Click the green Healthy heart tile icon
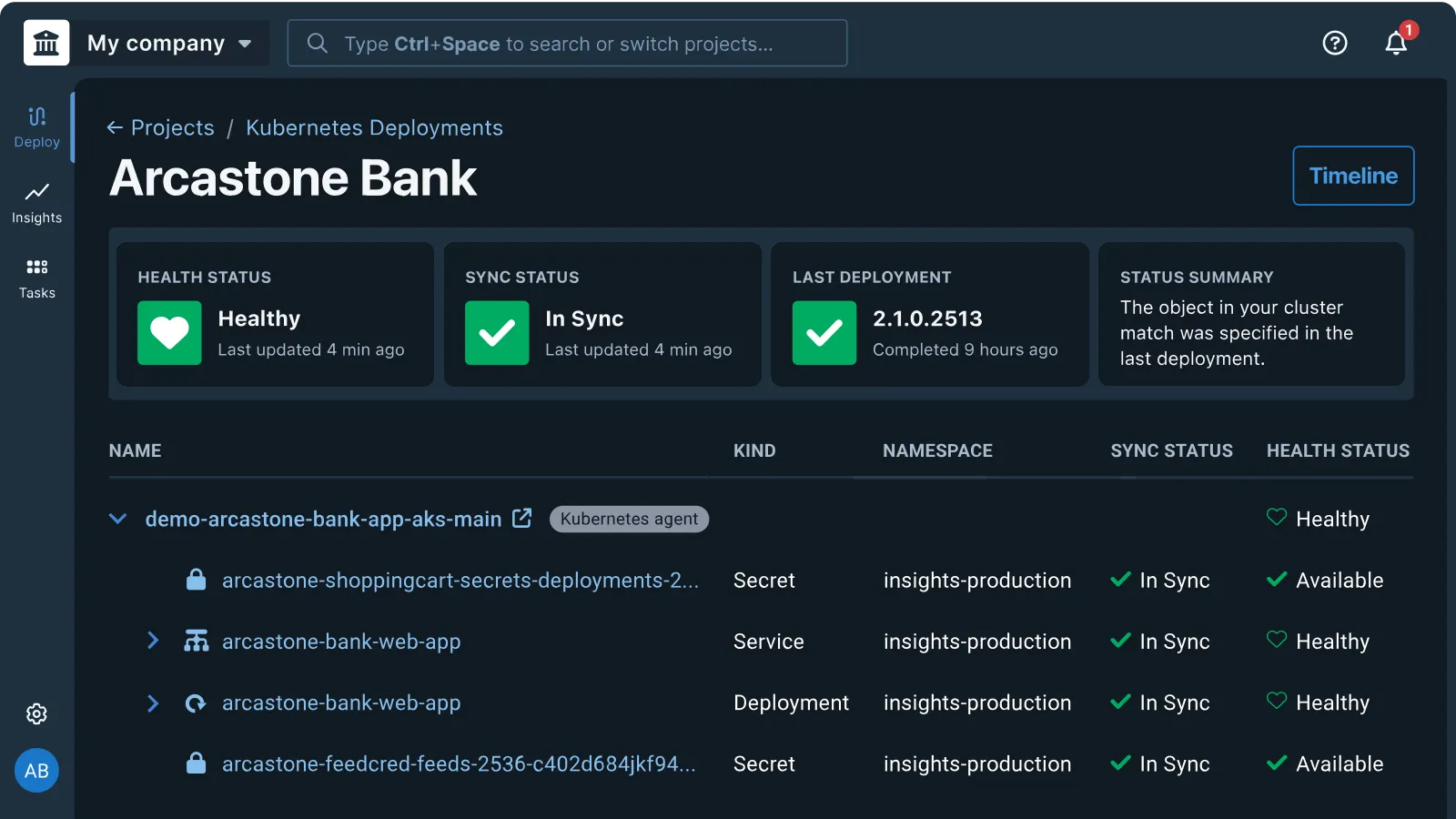The width and height of the screenshot is (1456, 819). (x=169, y=333)
